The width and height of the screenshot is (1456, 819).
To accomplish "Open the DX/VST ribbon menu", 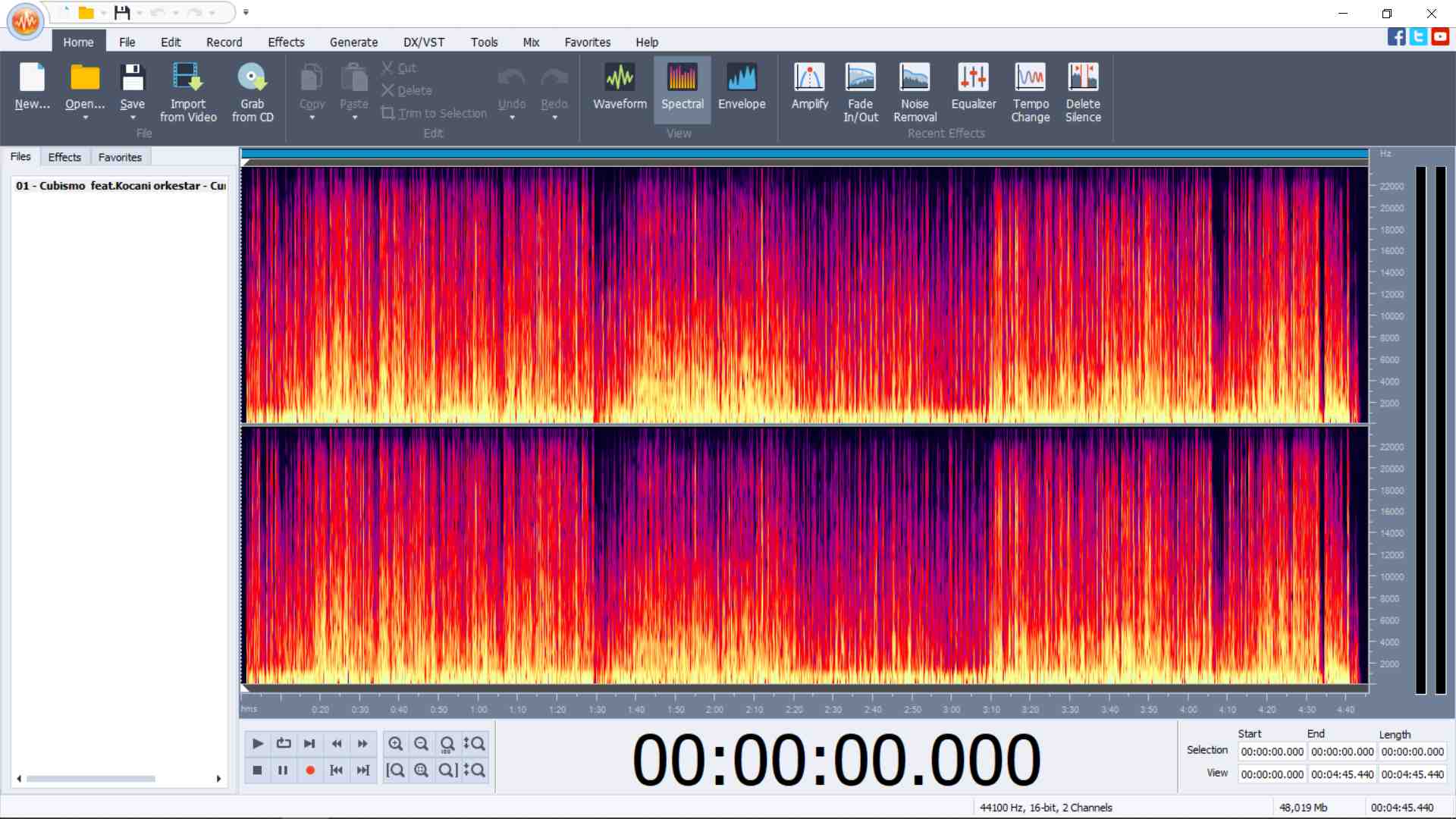I will click(423, 42).
